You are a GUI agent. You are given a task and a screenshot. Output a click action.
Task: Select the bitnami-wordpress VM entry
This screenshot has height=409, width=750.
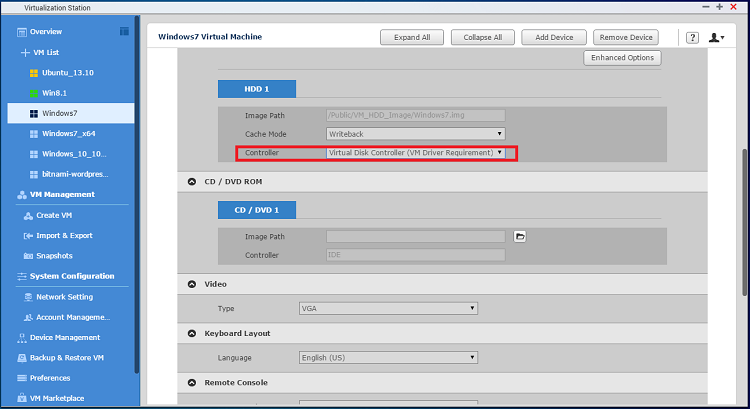[75, 175]
